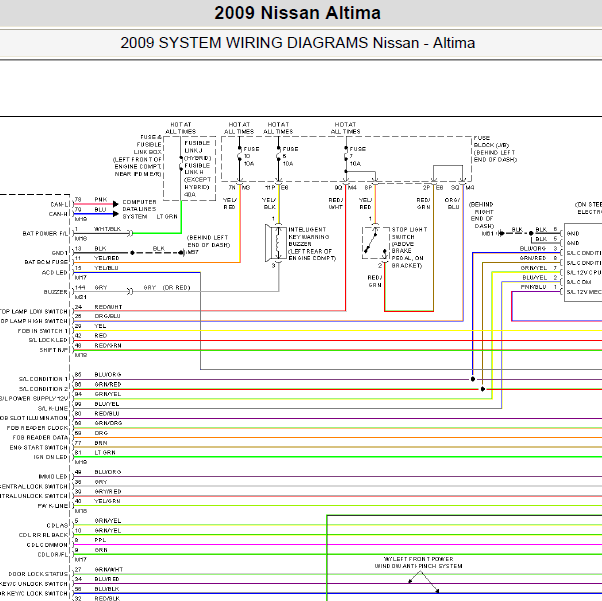Click the "2009 Nissan Altima" title heading
The height and width of the screenshot is (601, 602).
(x=297, y=13)
